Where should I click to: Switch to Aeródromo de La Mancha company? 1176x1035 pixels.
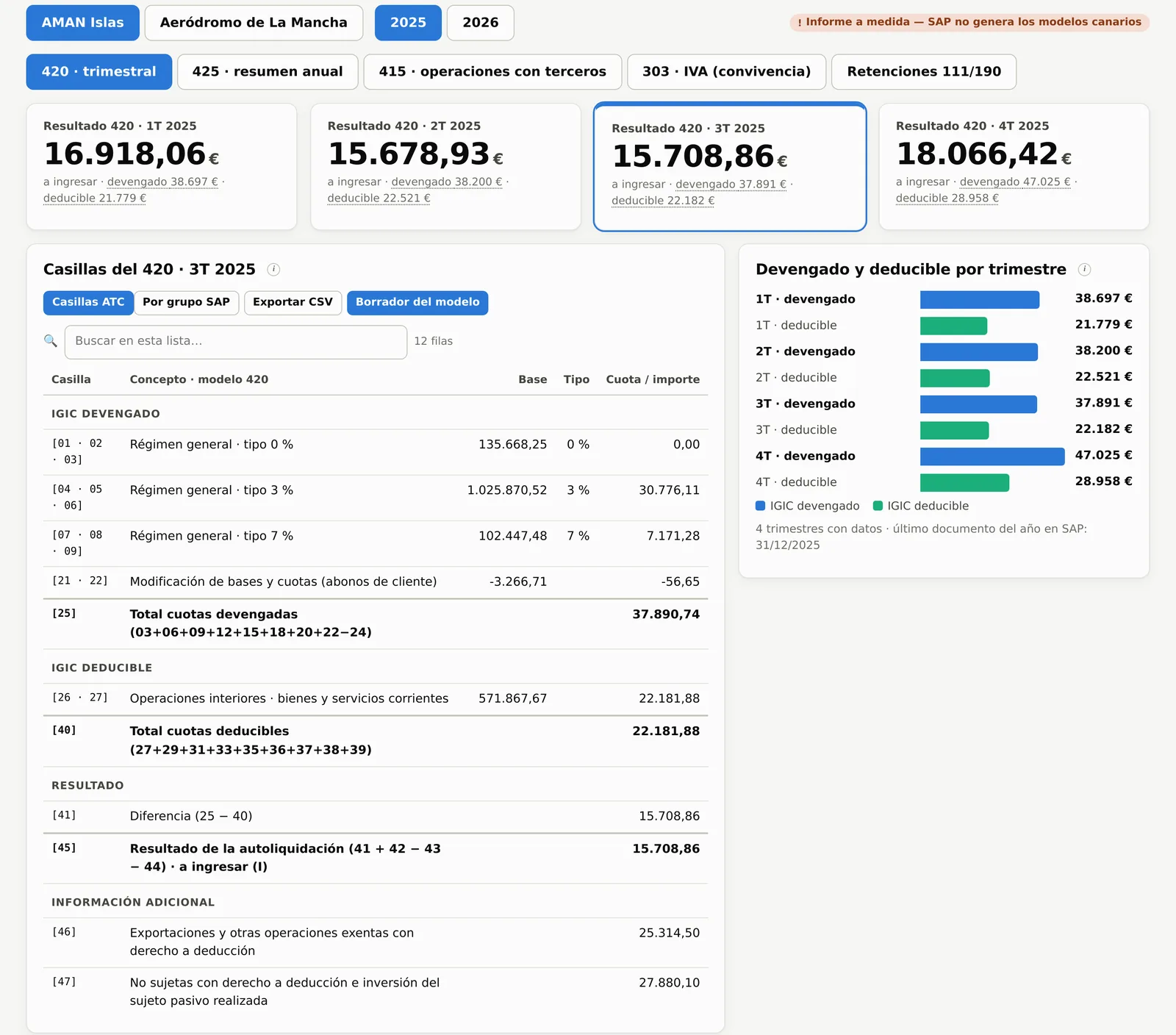254,23
